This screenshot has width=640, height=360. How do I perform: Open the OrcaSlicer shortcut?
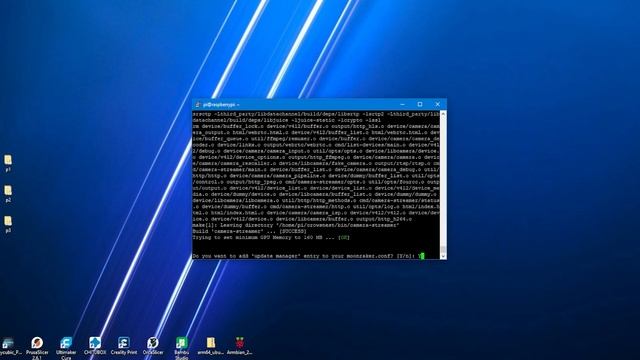tap(153, 346)
